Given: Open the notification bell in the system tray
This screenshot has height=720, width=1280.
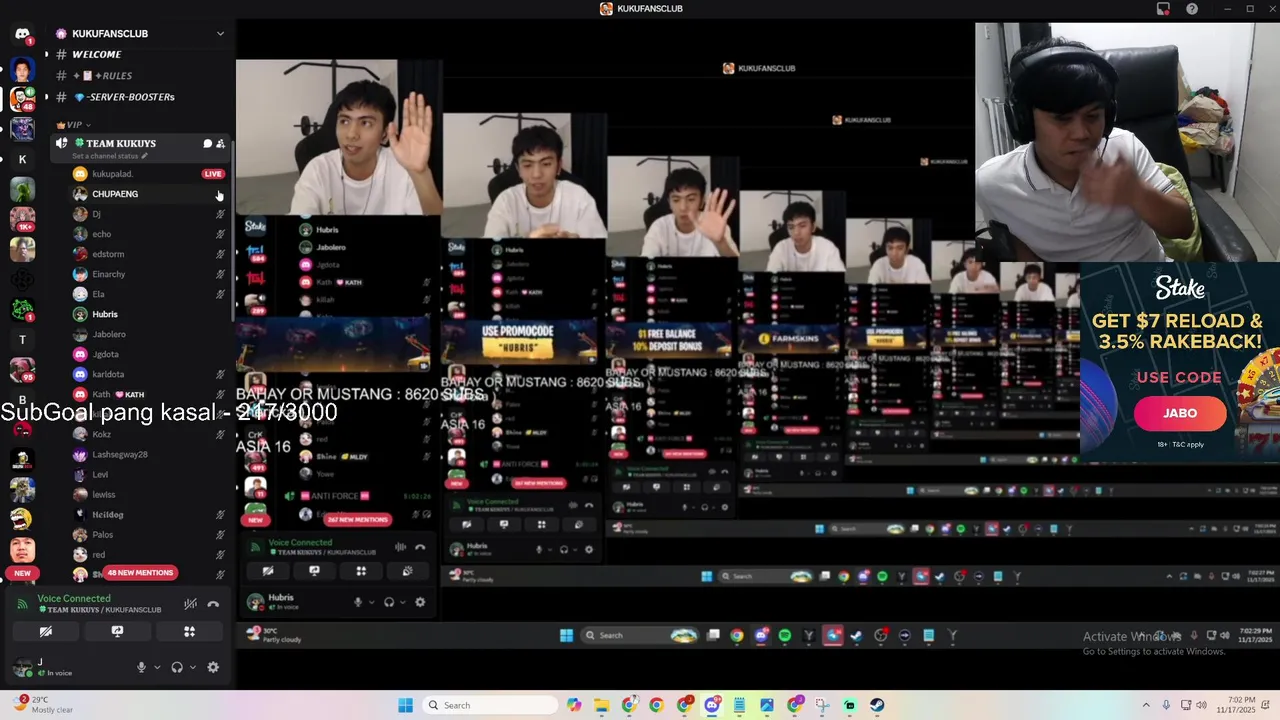Looking at the screenshot, I should [1264, 705].
